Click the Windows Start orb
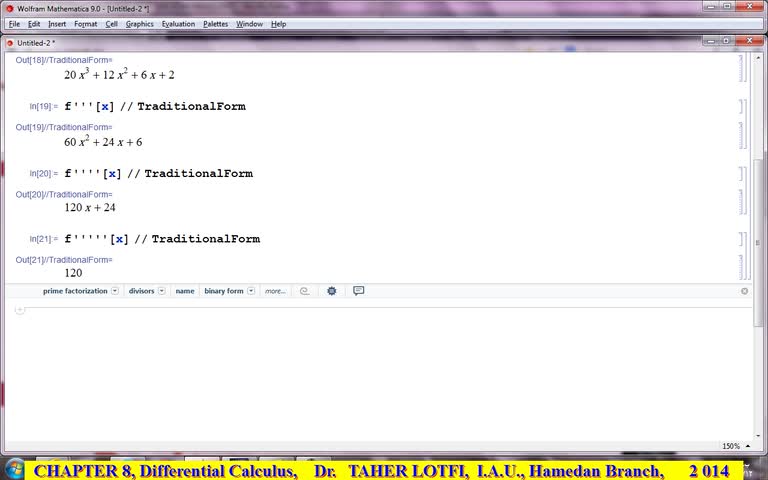The width and height of the screenshot is (768, 480). pos(15,469)
